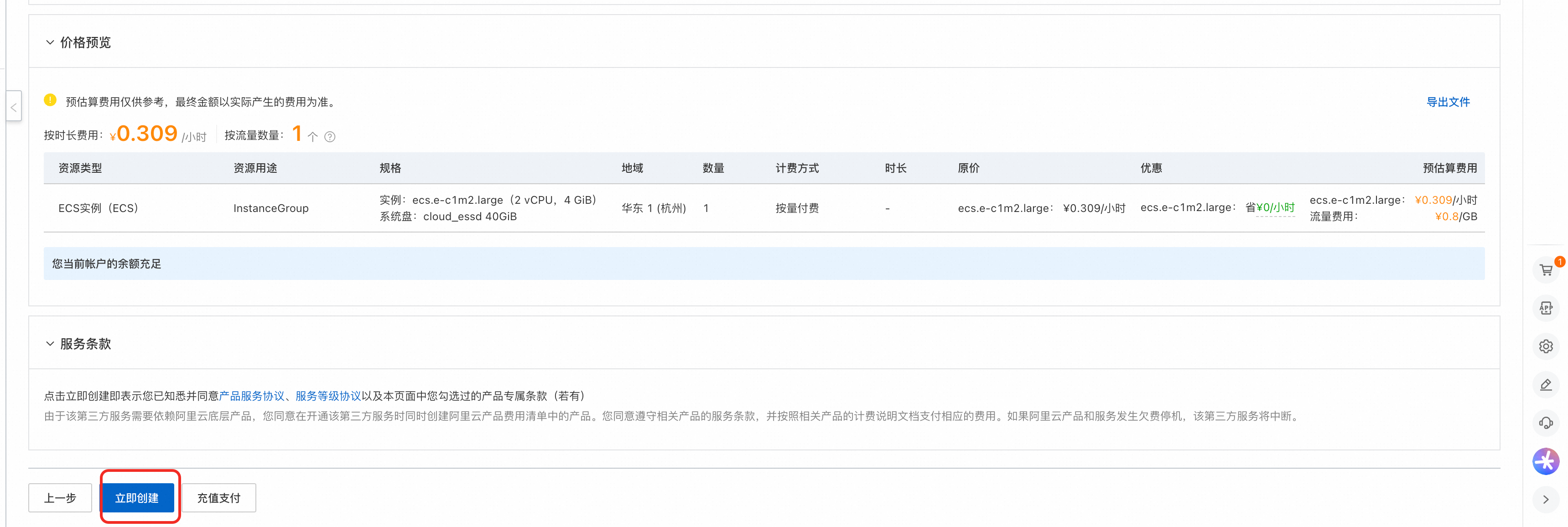Click the 上一步 button
The image size is (1568, 527).
tap(60, 498)
